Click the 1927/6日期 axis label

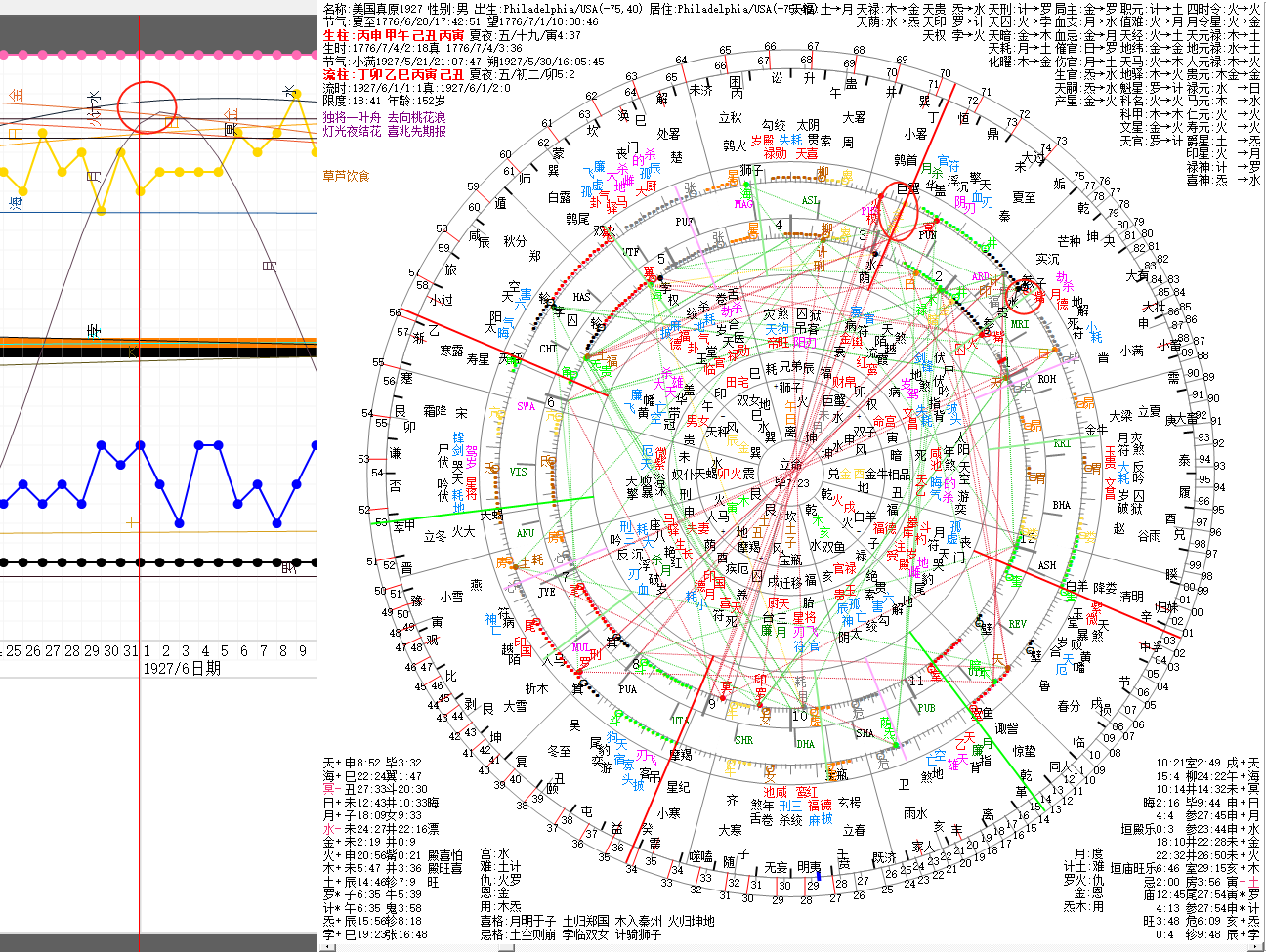click(x=182, y=668)
